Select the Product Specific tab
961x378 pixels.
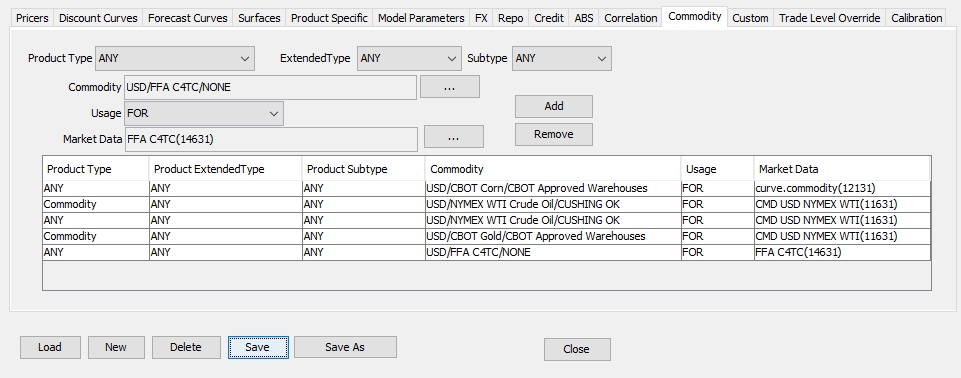point(329,18)
